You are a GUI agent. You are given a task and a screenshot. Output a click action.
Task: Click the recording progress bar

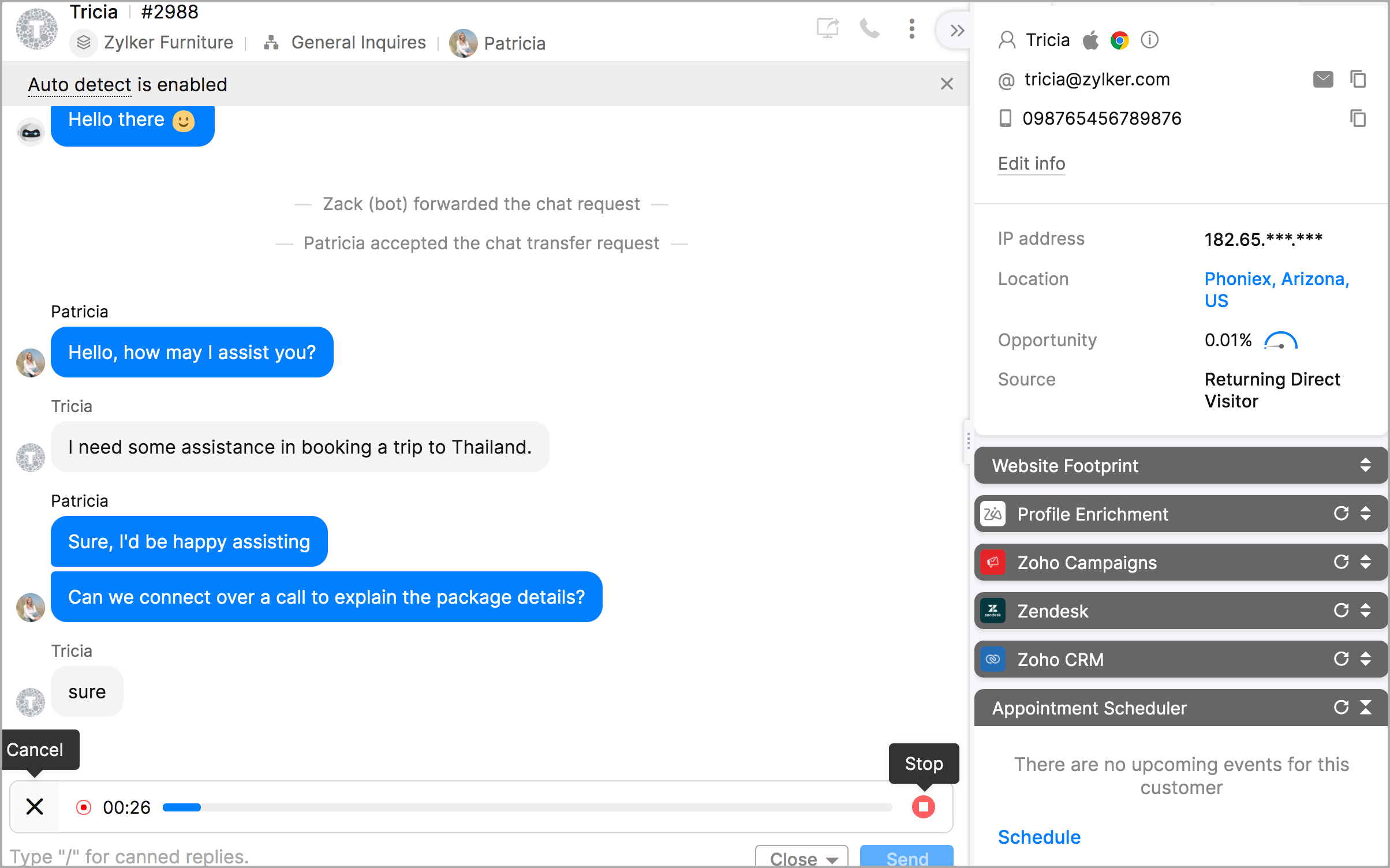click(x=526, y=807)
